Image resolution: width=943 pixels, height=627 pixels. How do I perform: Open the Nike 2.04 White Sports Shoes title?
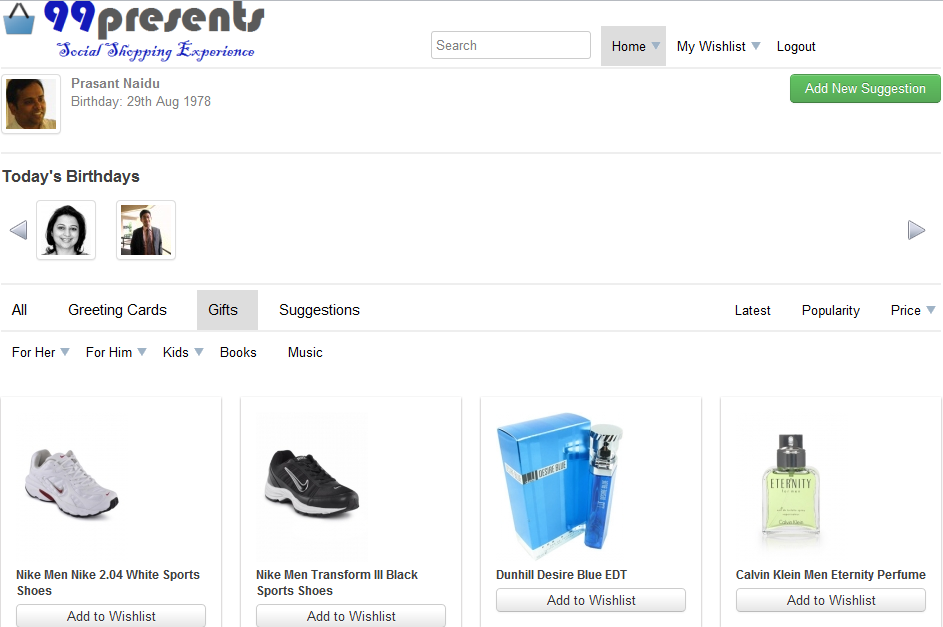(108, 583)
